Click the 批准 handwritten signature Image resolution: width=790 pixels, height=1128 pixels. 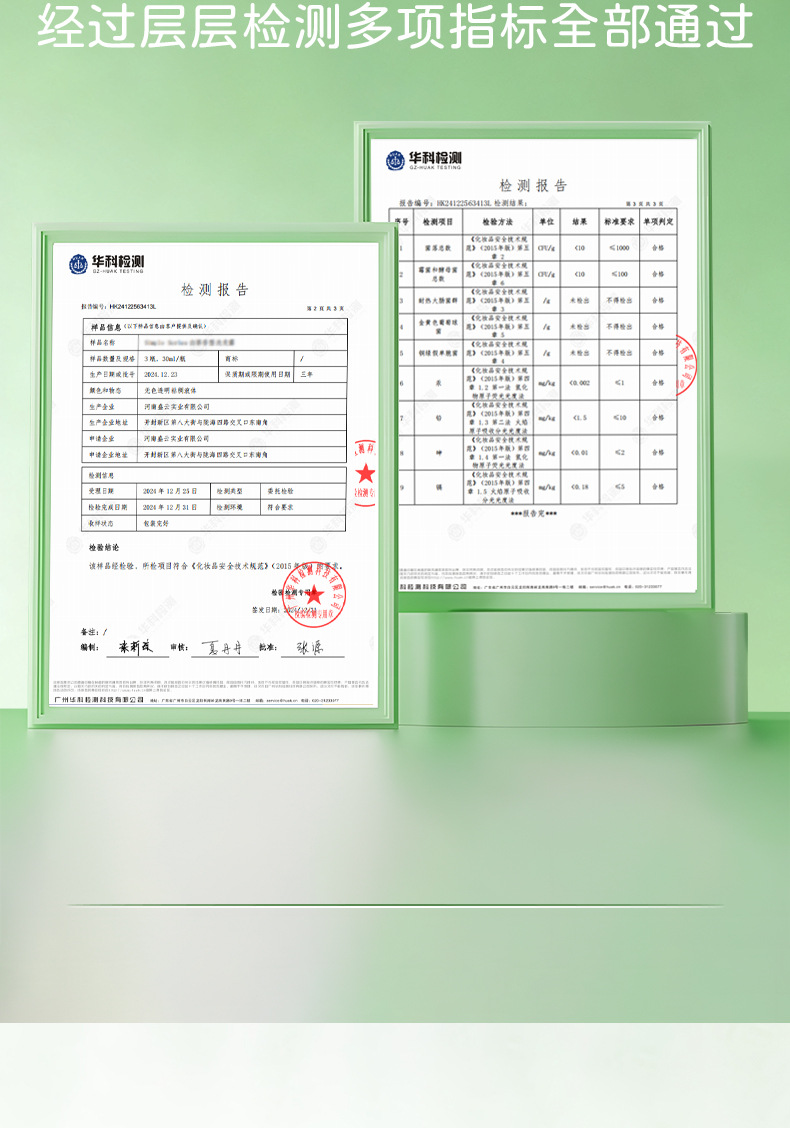pos(309,647)
